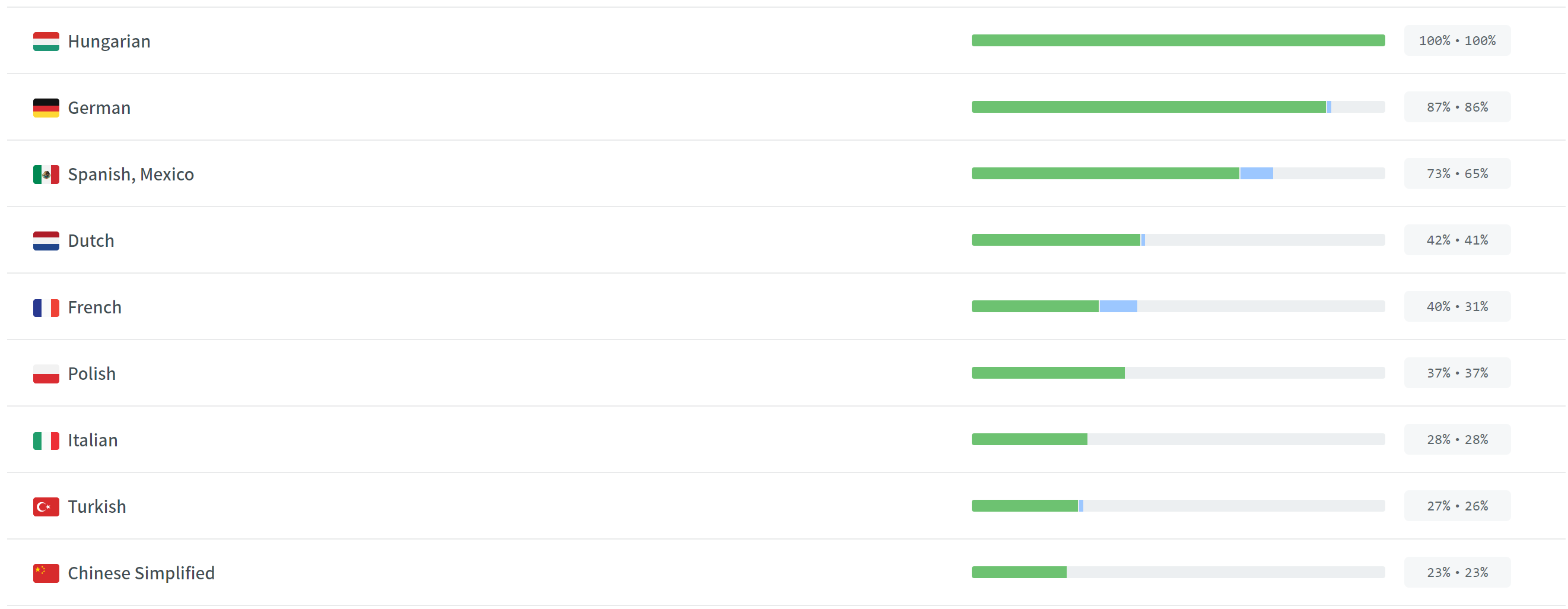Viewport: 1568px width, 609px height.
Task: Click the Italian 28% • 28% badge
Action: (x=1456, y=440)
